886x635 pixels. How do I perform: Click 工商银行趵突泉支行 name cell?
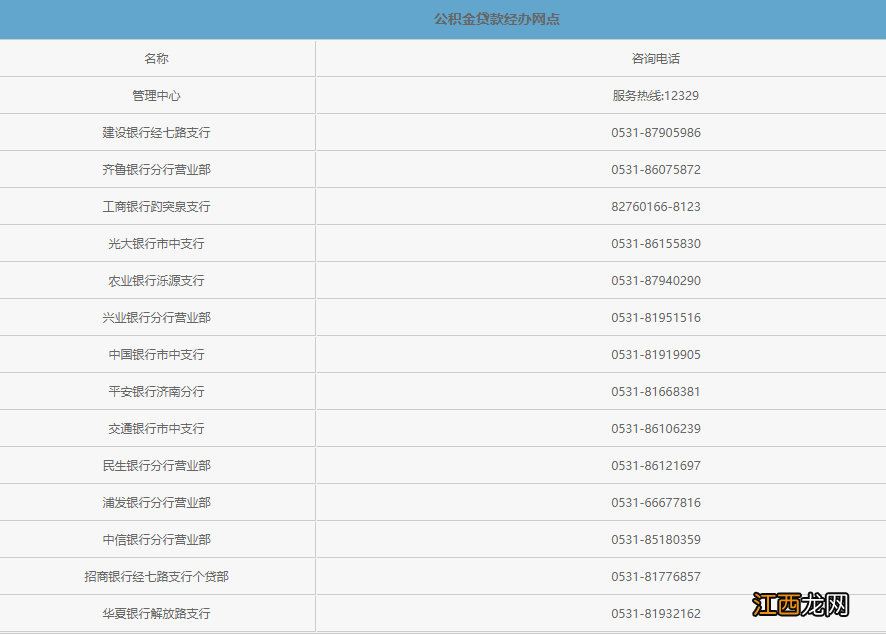157,206
